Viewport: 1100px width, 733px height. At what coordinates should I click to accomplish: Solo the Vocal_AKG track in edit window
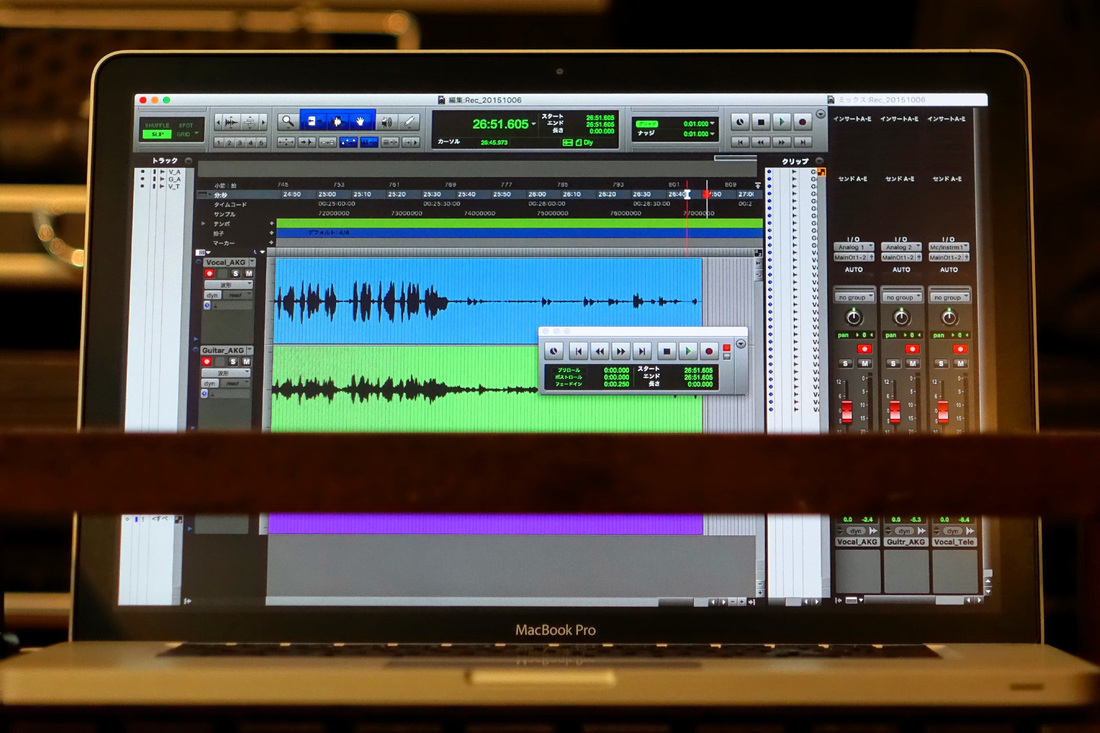coord(236,274)
